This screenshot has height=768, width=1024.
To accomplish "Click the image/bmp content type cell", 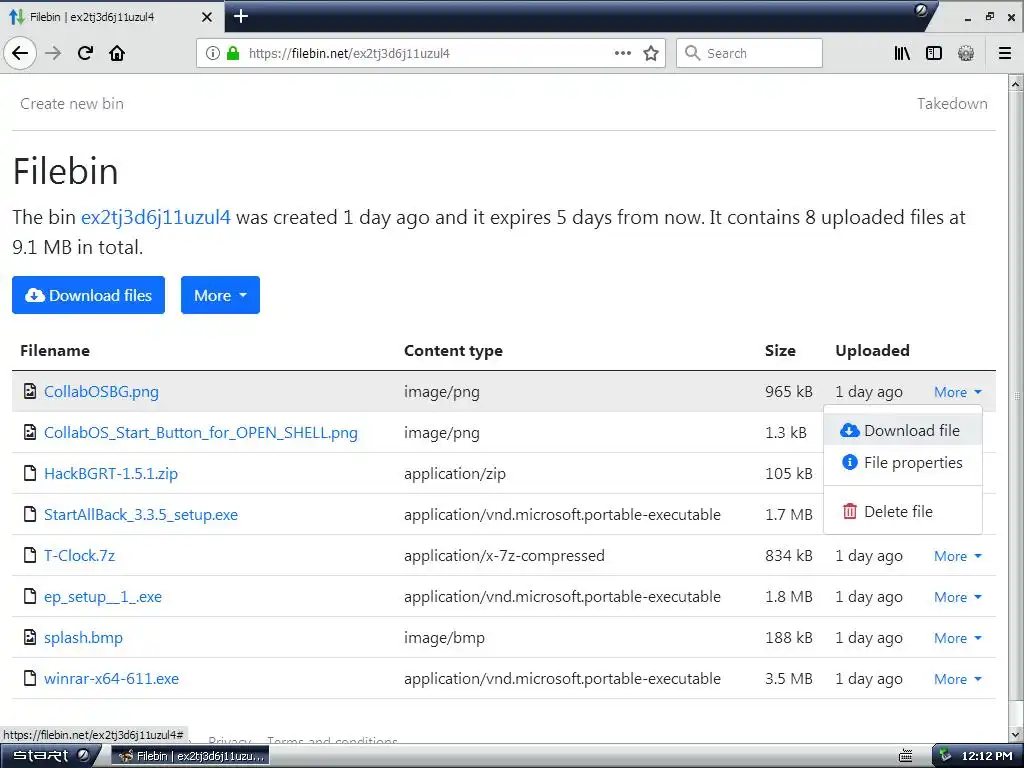I will tap(444, 637).
